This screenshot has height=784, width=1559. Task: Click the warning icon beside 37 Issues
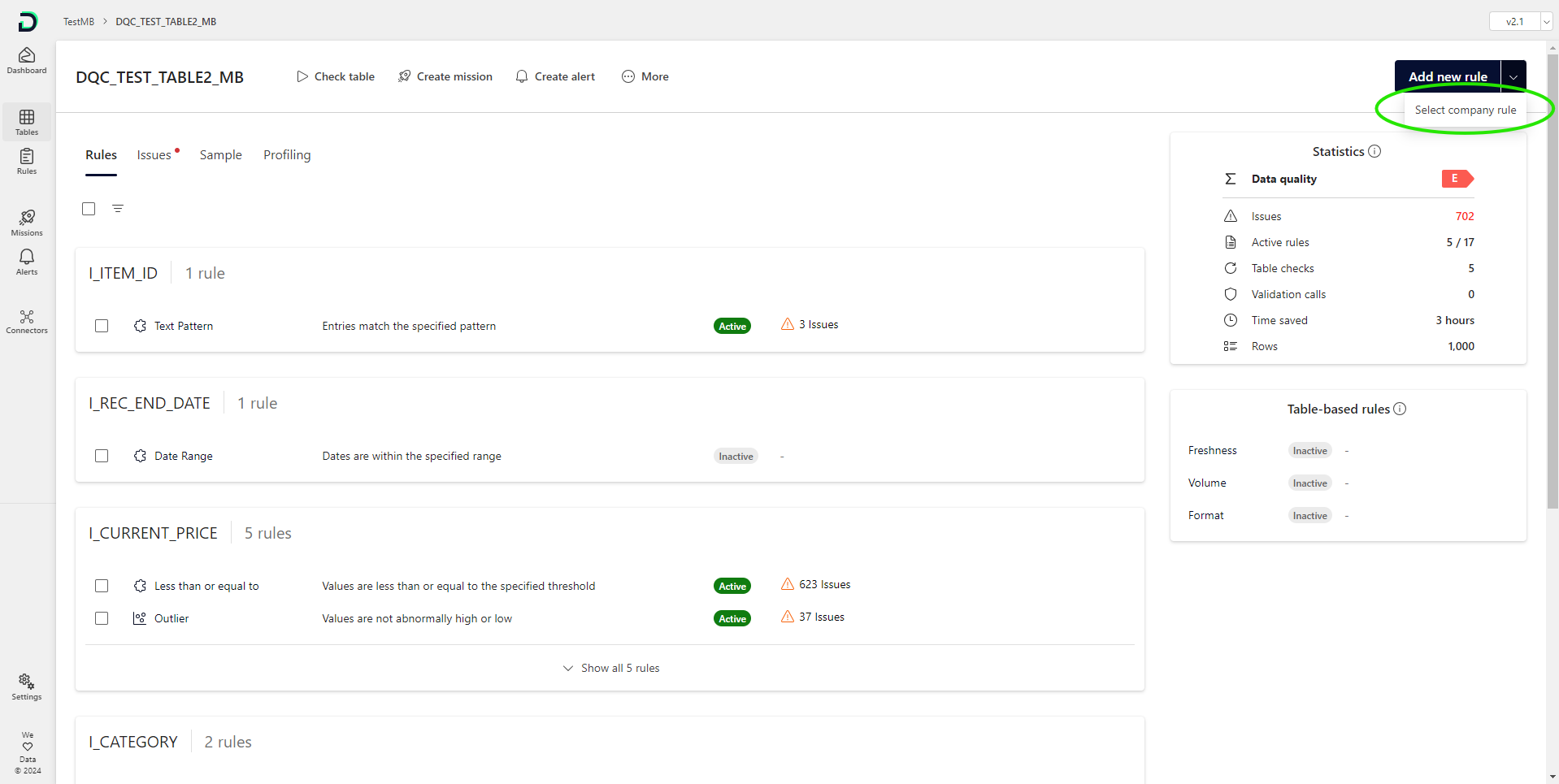788,617
